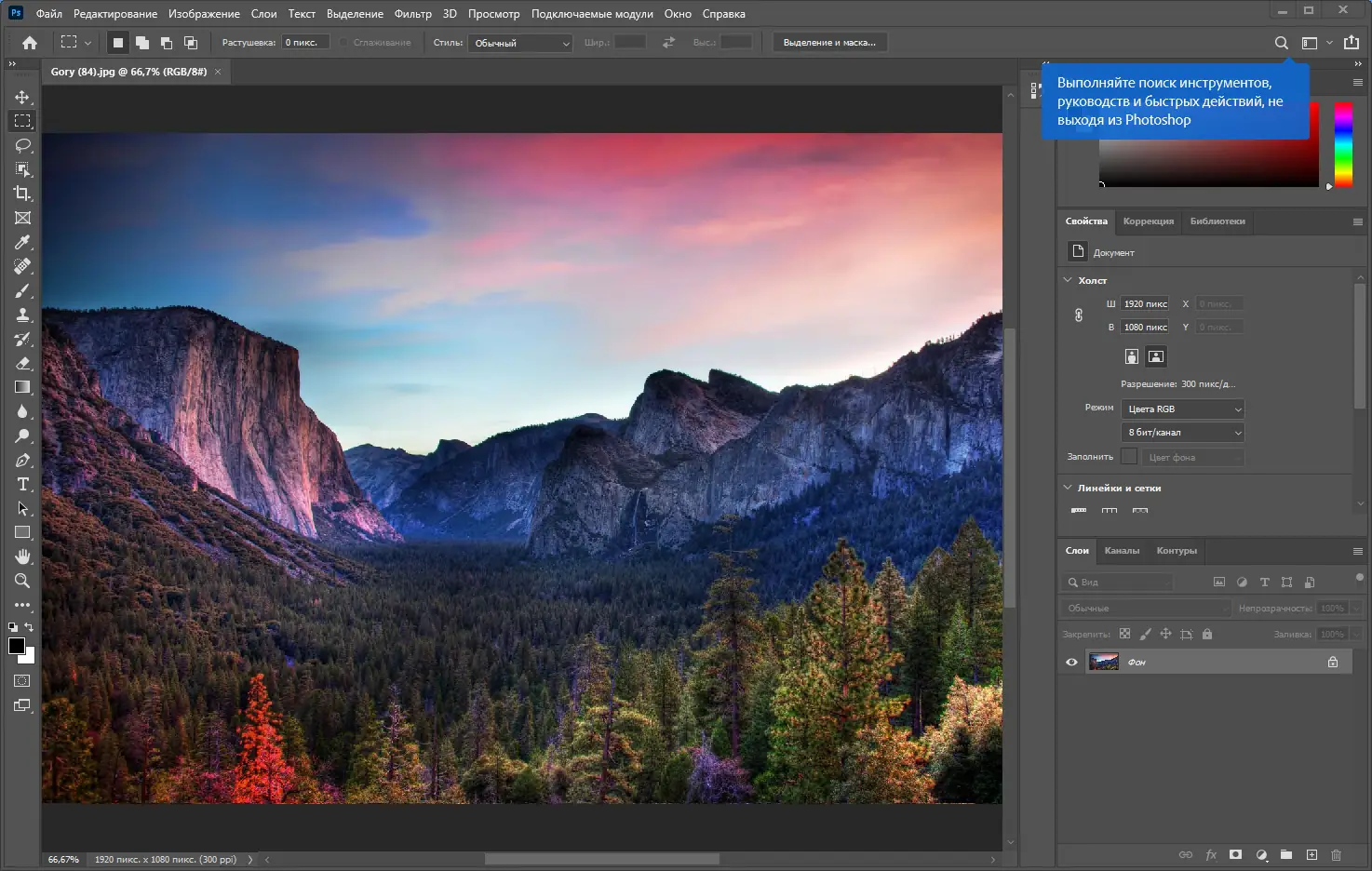Screen dimensions: 1372x871
Task: Select the Hand tool
Action: tap(22, 556)
